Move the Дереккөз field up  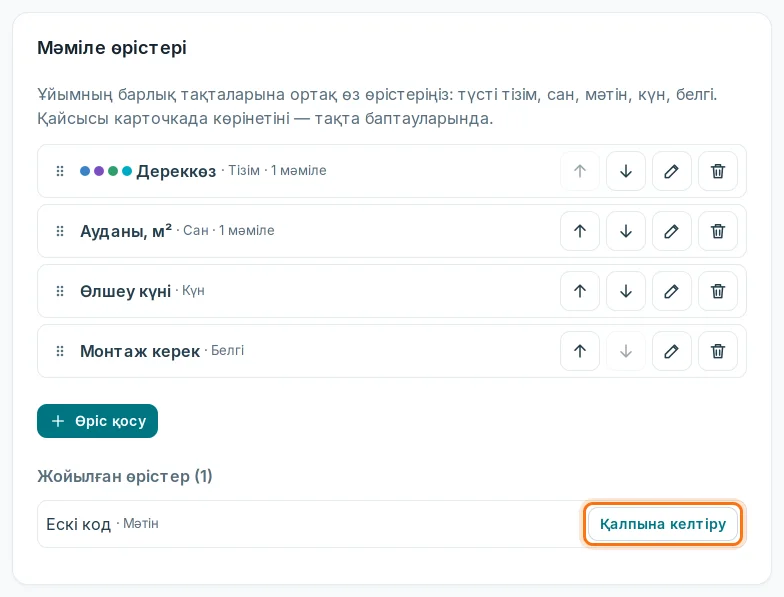coord(580,171)
